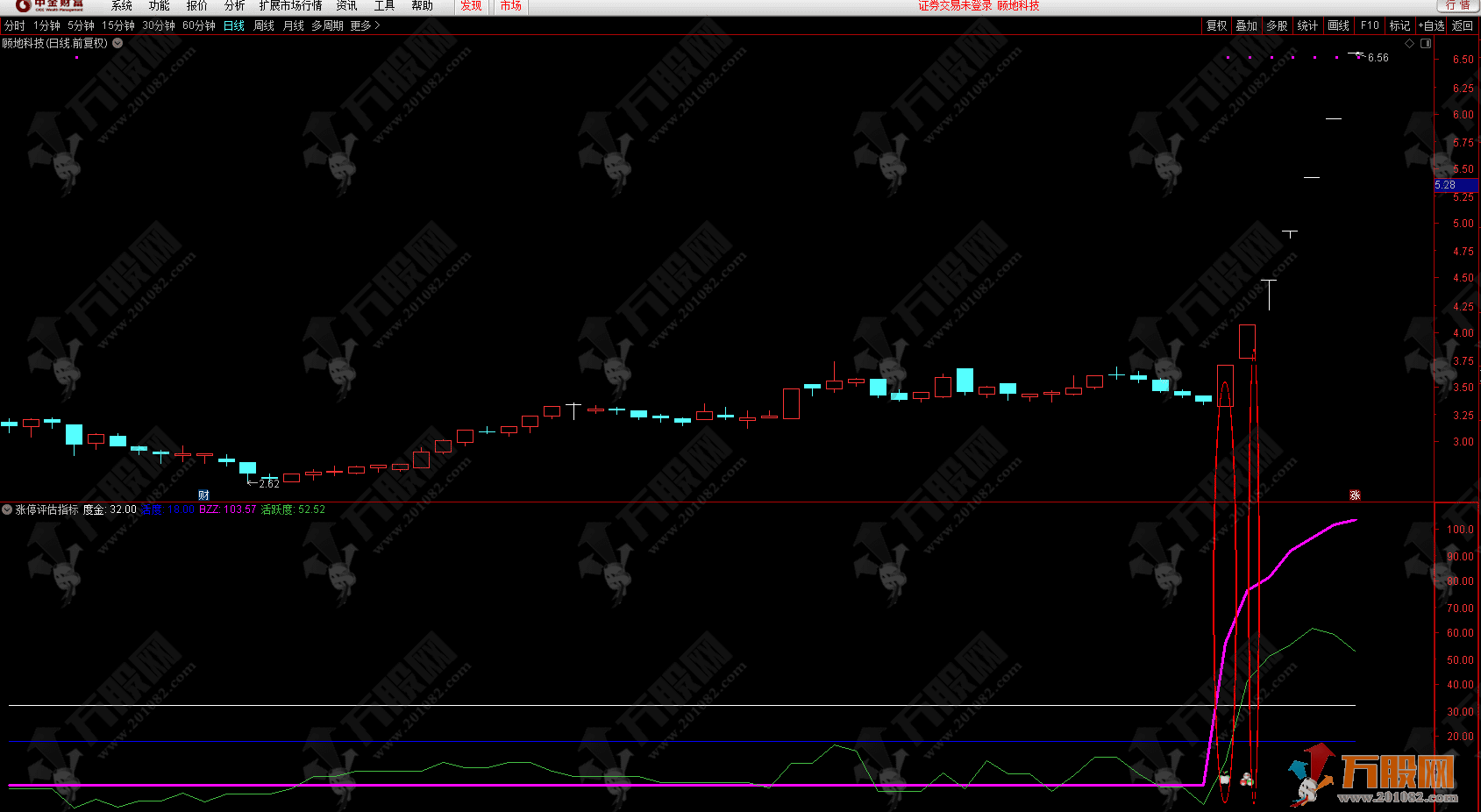Image resolution: width=1481 pixels, height=812 pixels.
Task: Click the red 顾地科技 name in title bar
Action: pos(1018,6)
